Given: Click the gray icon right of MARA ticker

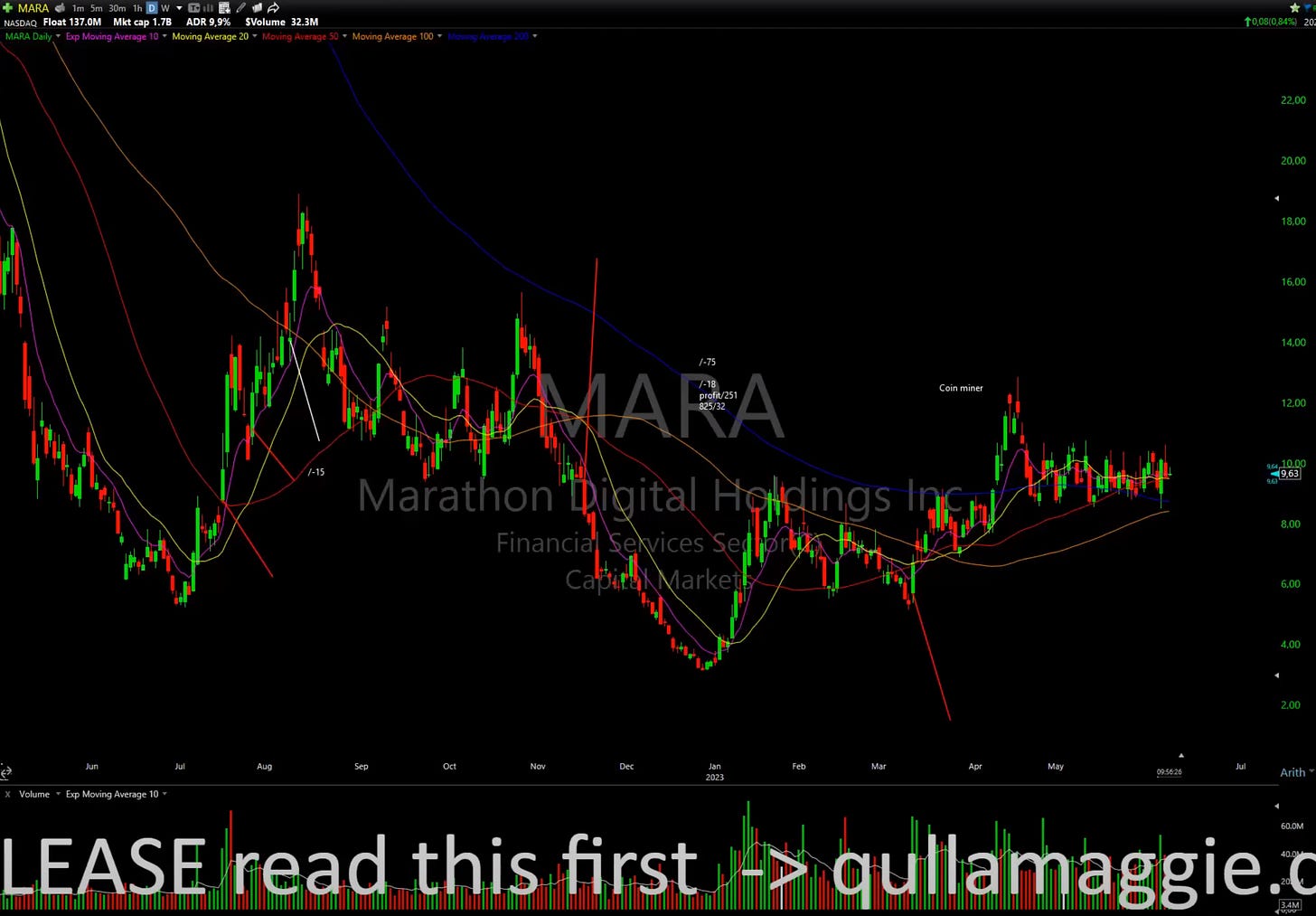Looking at the screenshot, I should [60, 8].
